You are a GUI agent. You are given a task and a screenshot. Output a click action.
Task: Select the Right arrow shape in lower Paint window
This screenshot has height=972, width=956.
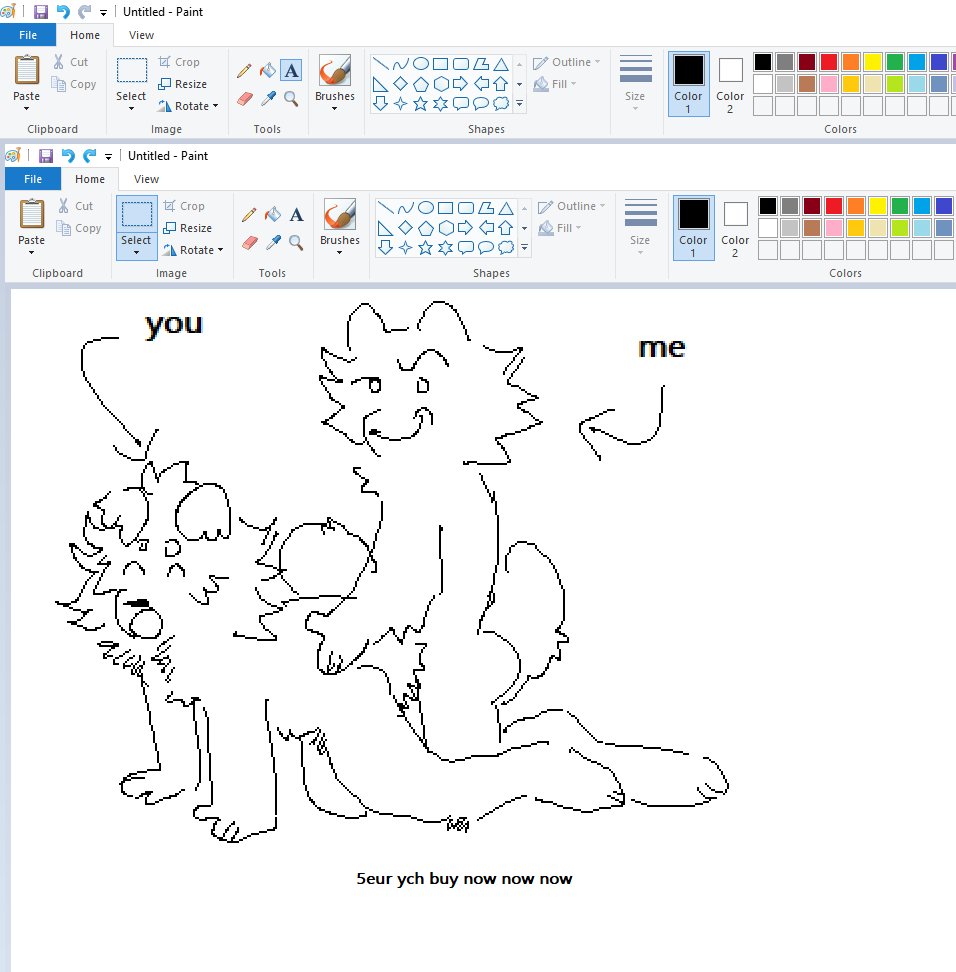tap(465, 228)
